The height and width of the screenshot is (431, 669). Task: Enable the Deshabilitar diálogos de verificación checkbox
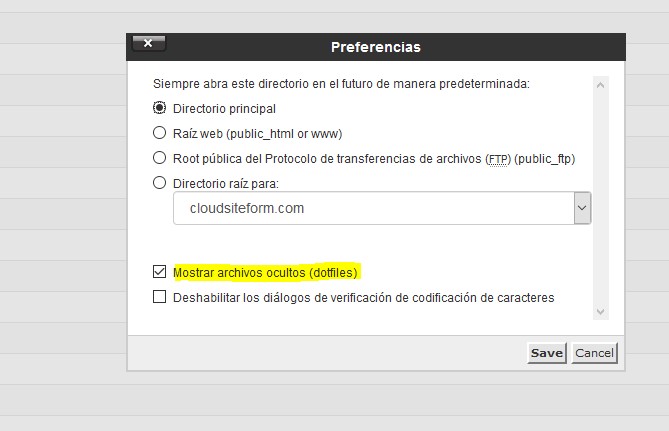click(x=159, y=297)
